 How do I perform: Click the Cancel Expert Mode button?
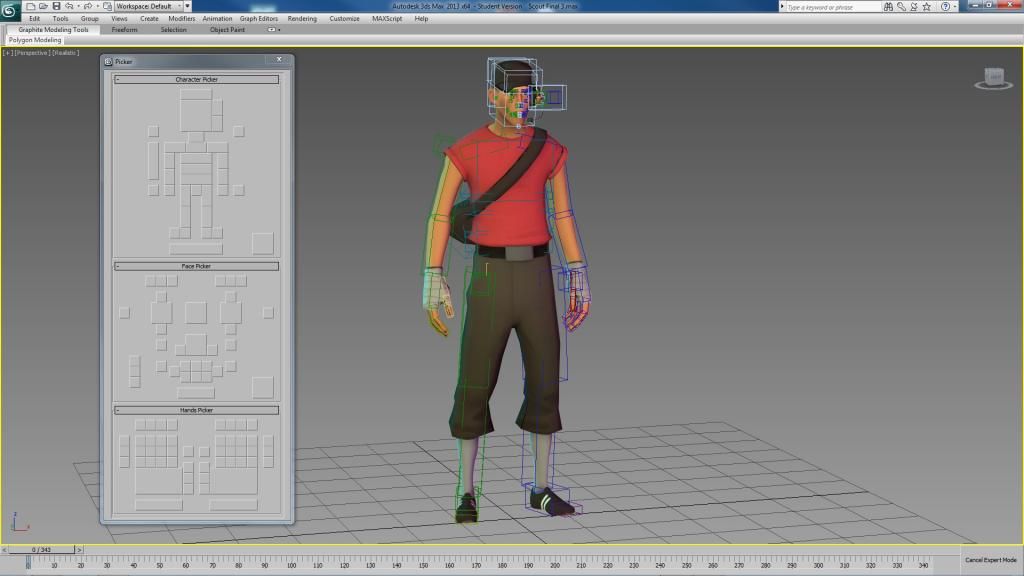(x=991, y=560)
